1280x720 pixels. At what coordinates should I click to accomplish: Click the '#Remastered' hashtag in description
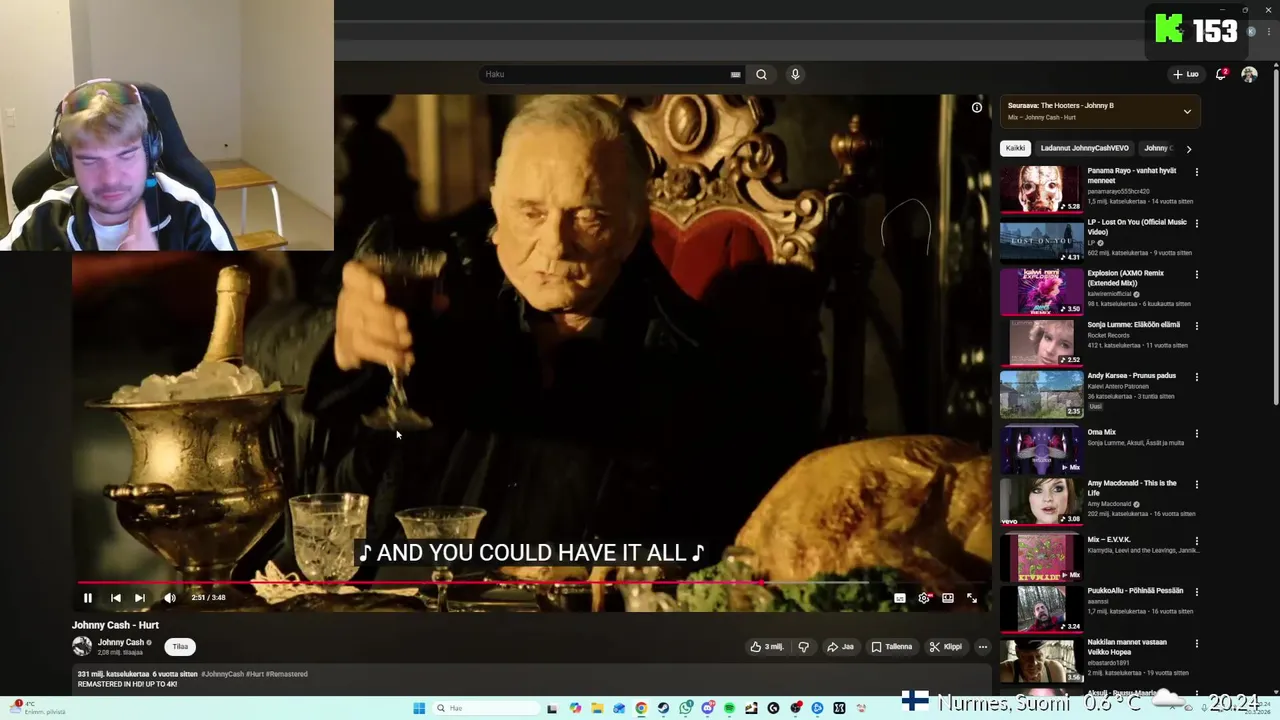(x=286, y=674)
